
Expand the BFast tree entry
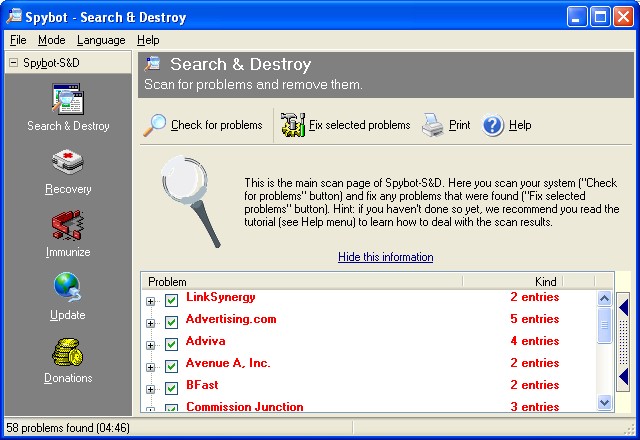(x=151, y=389)
